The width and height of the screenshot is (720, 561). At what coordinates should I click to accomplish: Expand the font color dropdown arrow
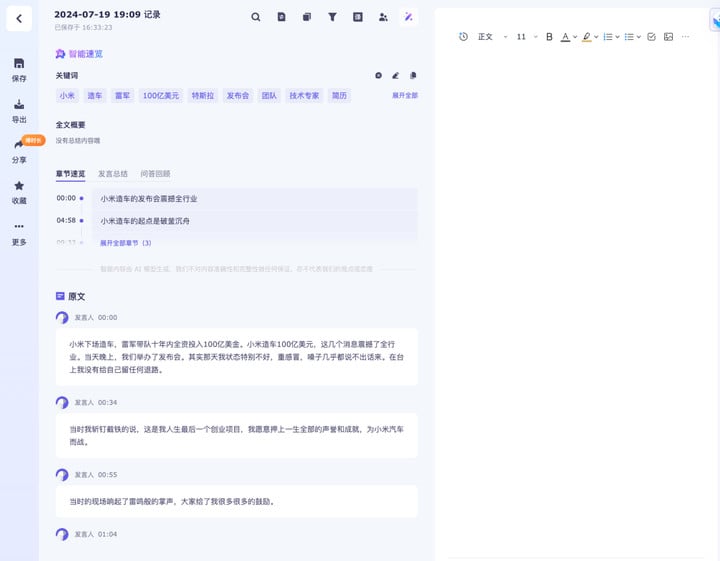point(575,37)
